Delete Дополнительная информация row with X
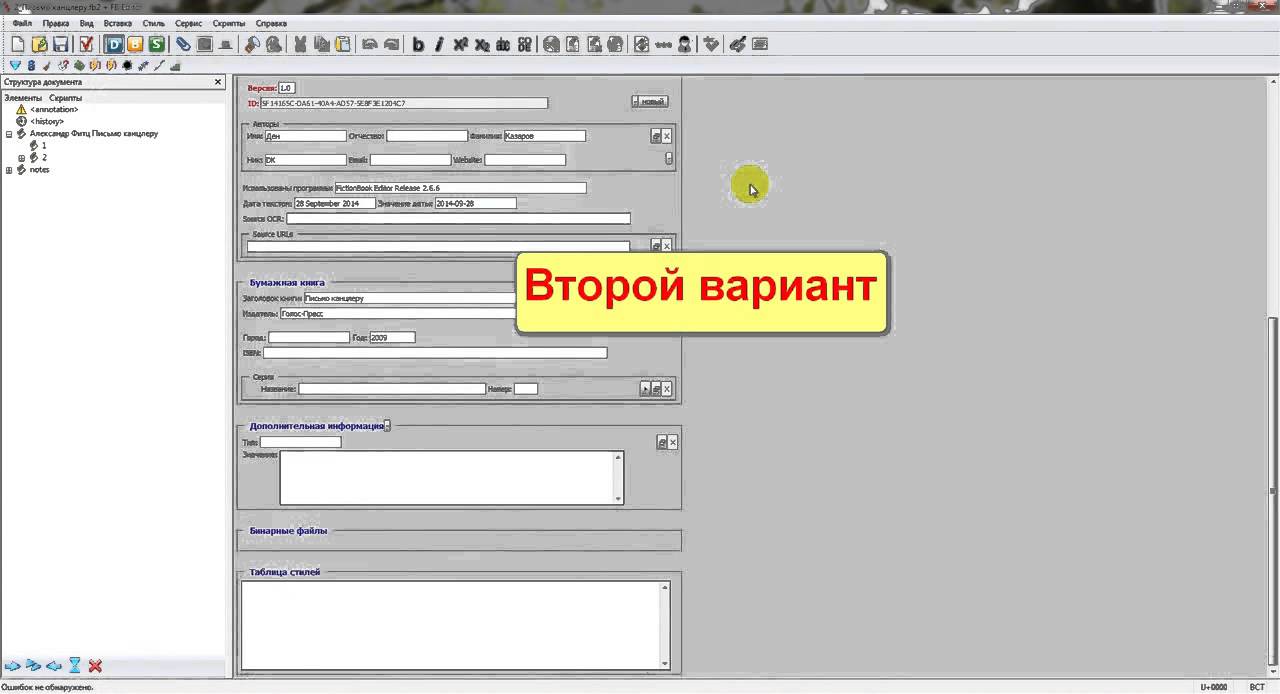 coord(672,442)
